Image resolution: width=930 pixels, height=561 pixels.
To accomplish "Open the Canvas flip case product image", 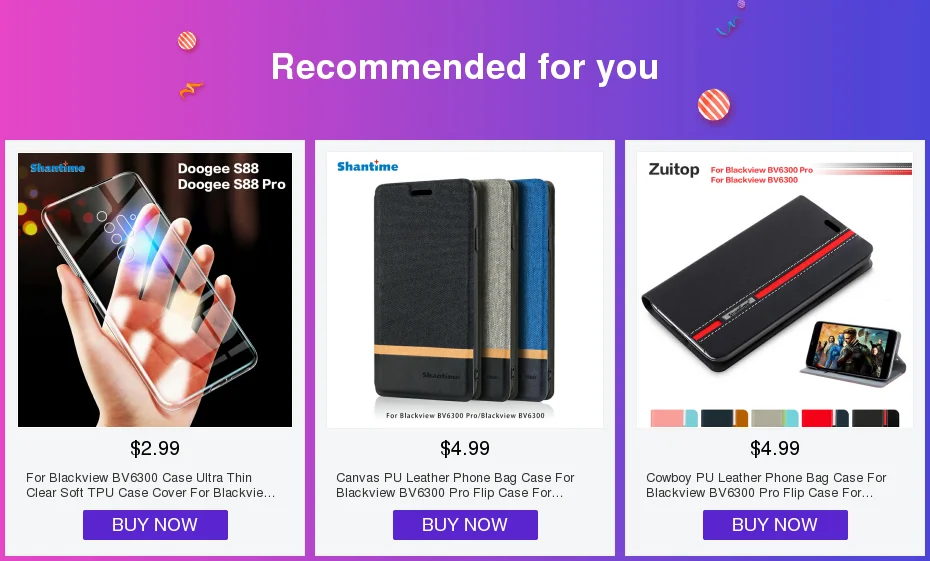I will pos(465,290).
